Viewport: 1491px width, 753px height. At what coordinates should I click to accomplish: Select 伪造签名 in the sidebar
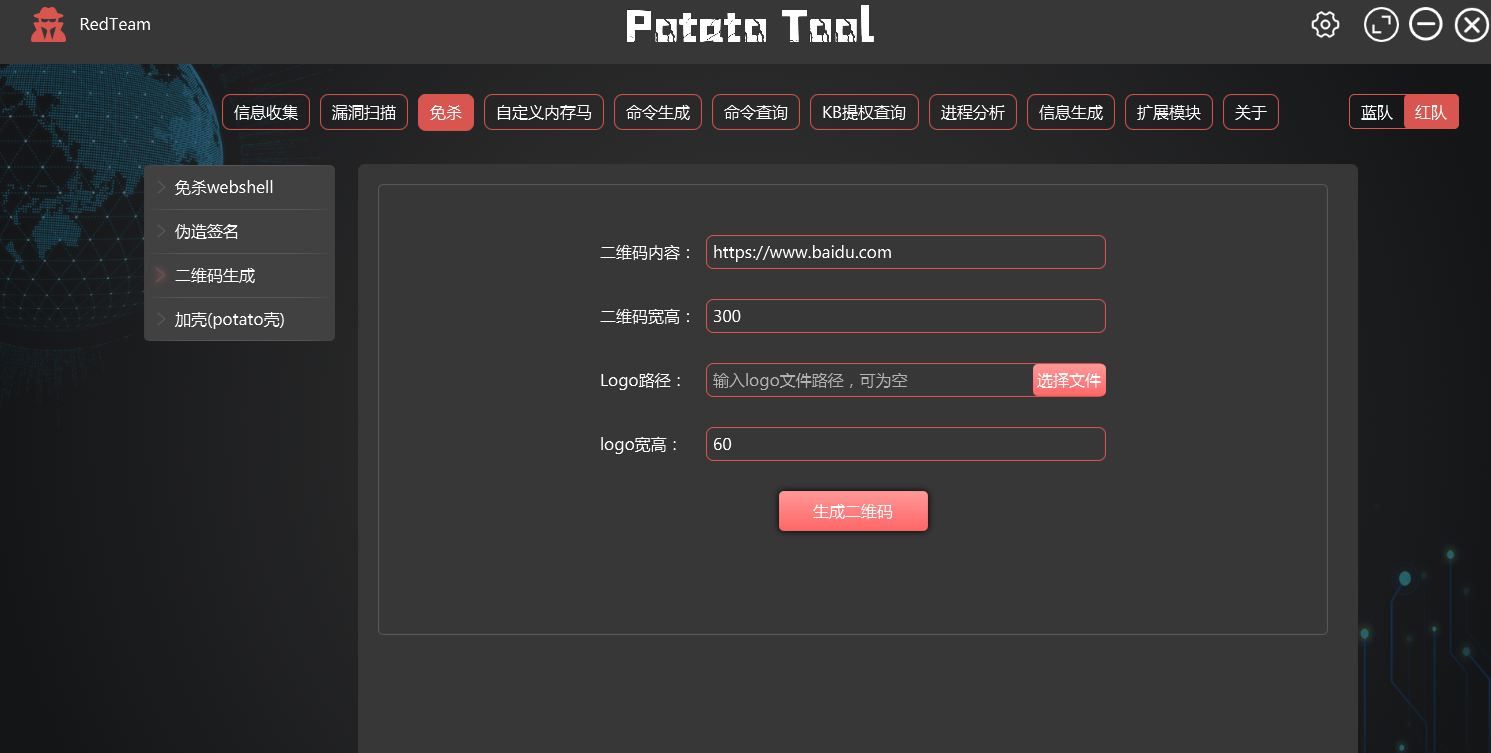tap(239, 231)
